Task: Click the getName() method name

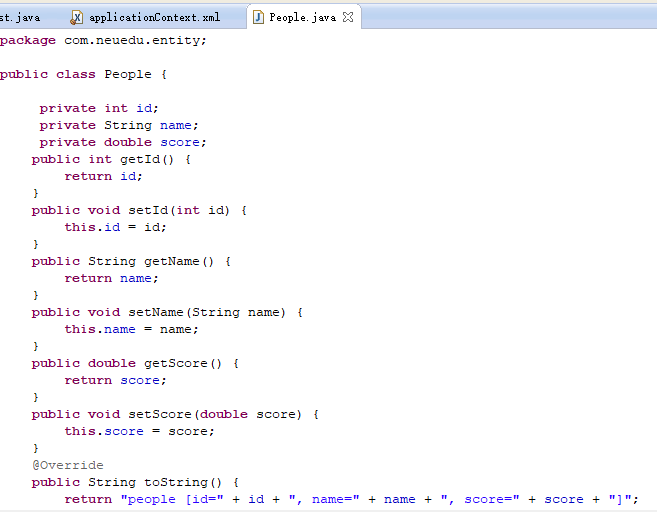Action: click(x=179, y=261)
